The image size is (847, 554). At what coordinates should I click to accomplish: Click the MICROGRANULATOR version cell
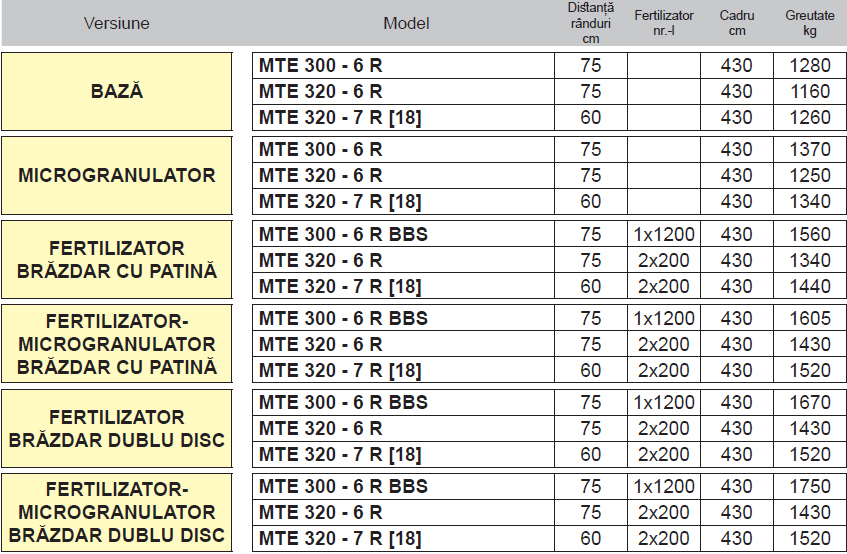click(x=117, y=175)
